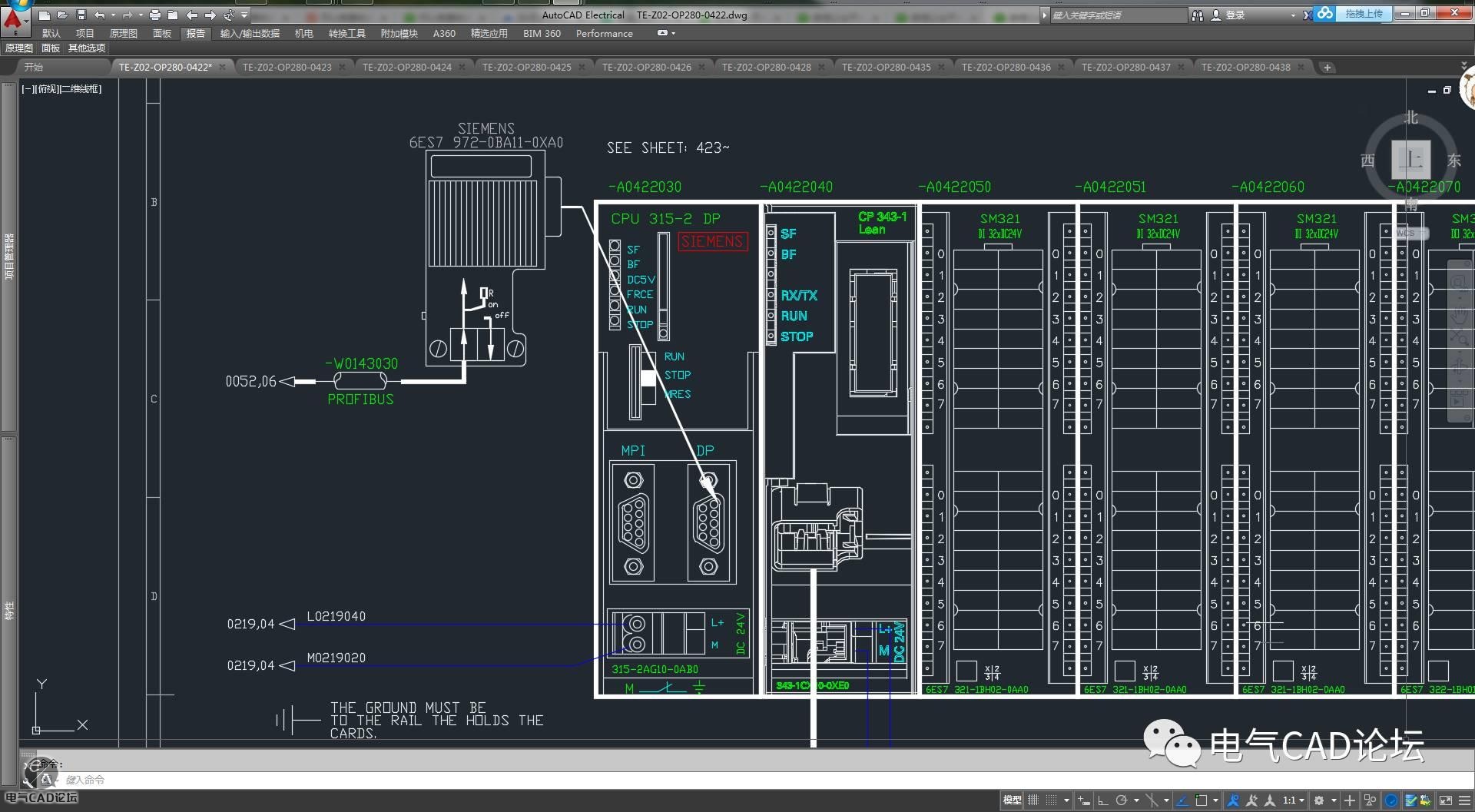Open annotation scale 1:1 dropdown
The width and height of the screenshot is (1475, 812).
1295,800
